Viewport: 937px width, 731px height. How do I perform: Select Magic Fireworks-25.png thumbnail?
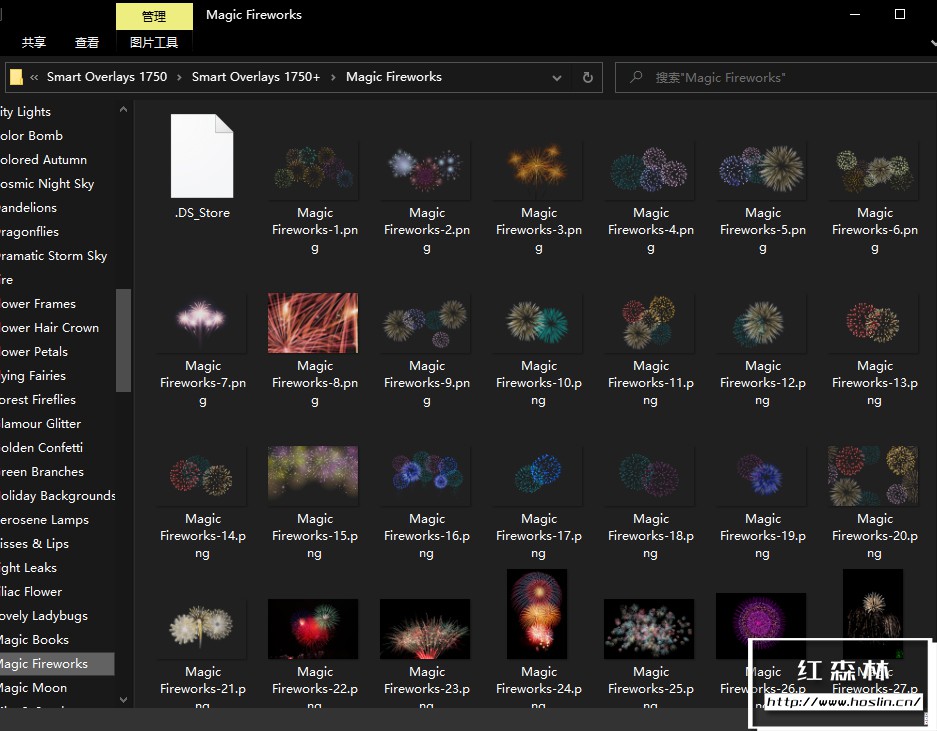(x=650, y=629)
